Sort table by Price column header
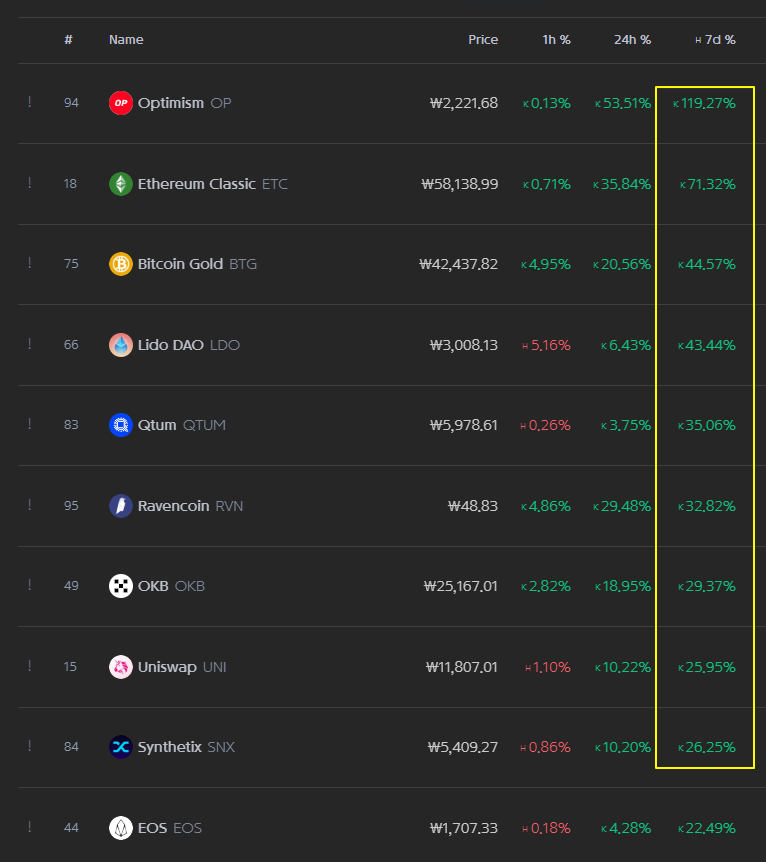 tap(483, 40)
